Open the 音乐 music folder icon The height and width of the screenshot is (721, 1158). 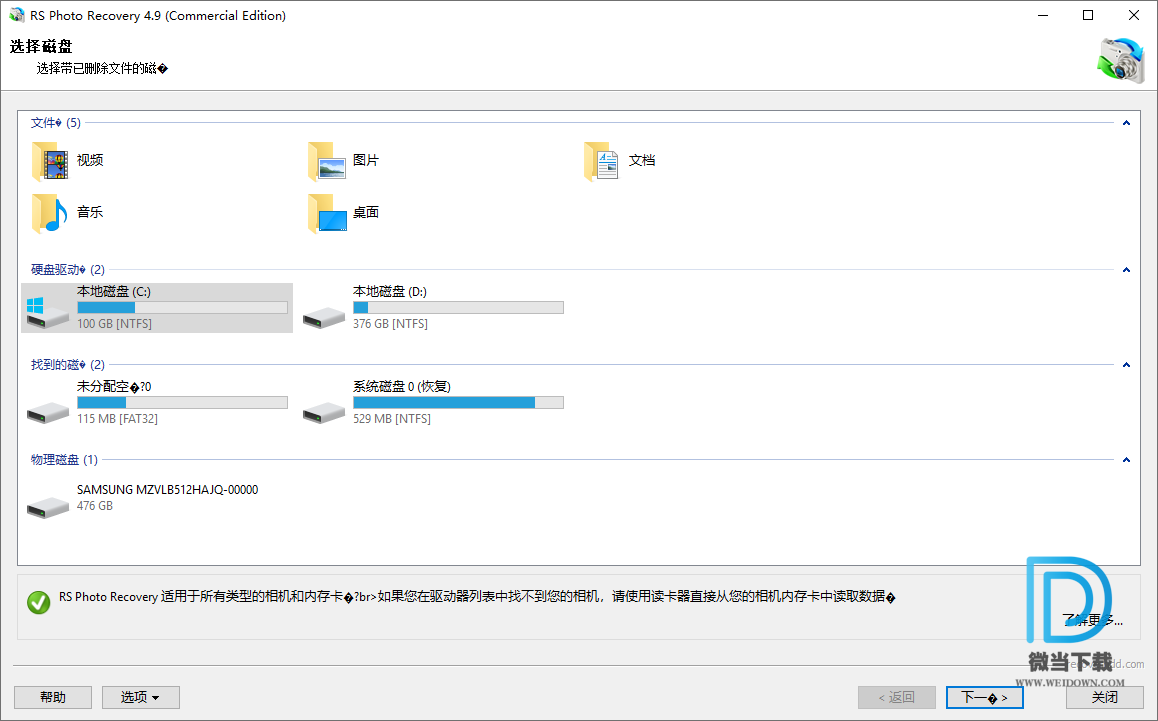(50, 213)
